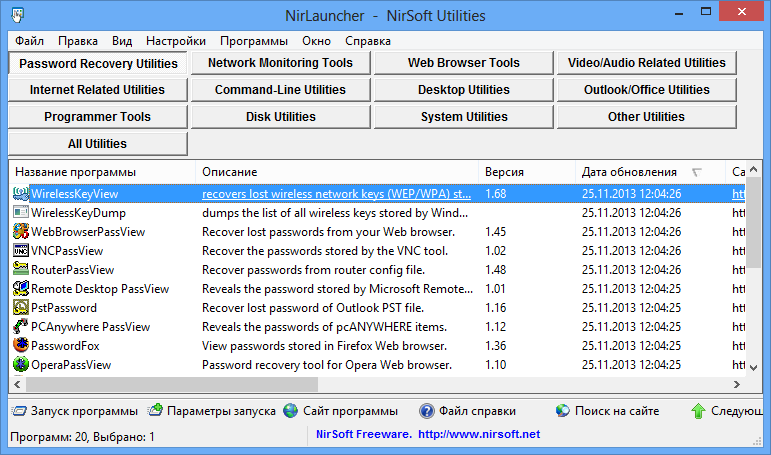771x455 pixels.
Task: Click the OperaPassView icon
Action: click(21, 365)
